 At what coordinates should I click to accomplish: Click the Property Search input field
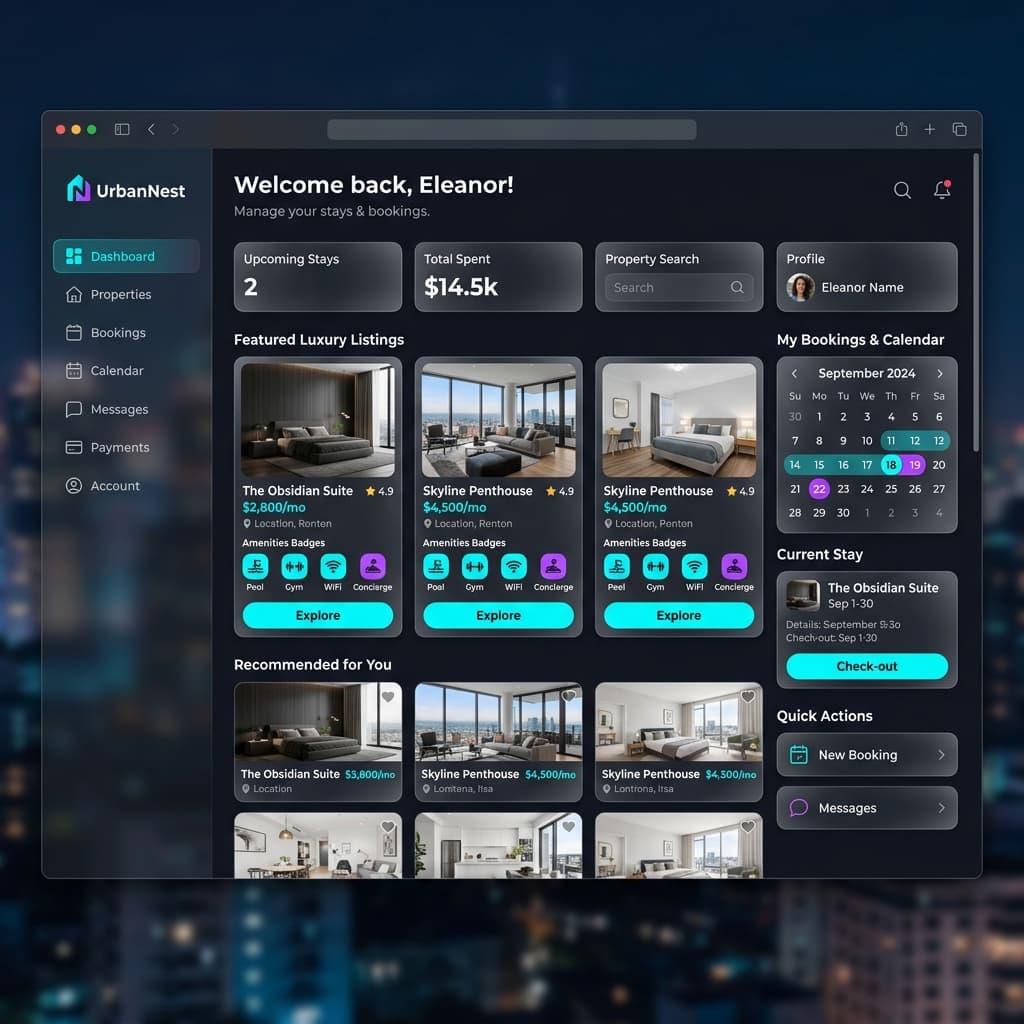[x=679, y=287]
